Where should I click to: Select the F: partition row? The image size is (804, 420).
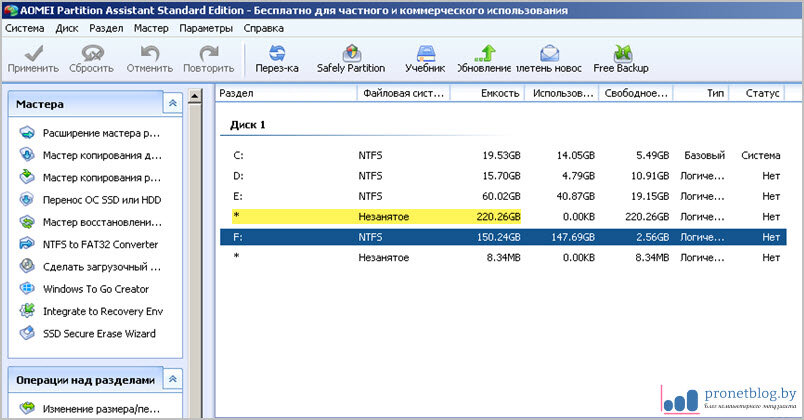(x=503, y=237)
